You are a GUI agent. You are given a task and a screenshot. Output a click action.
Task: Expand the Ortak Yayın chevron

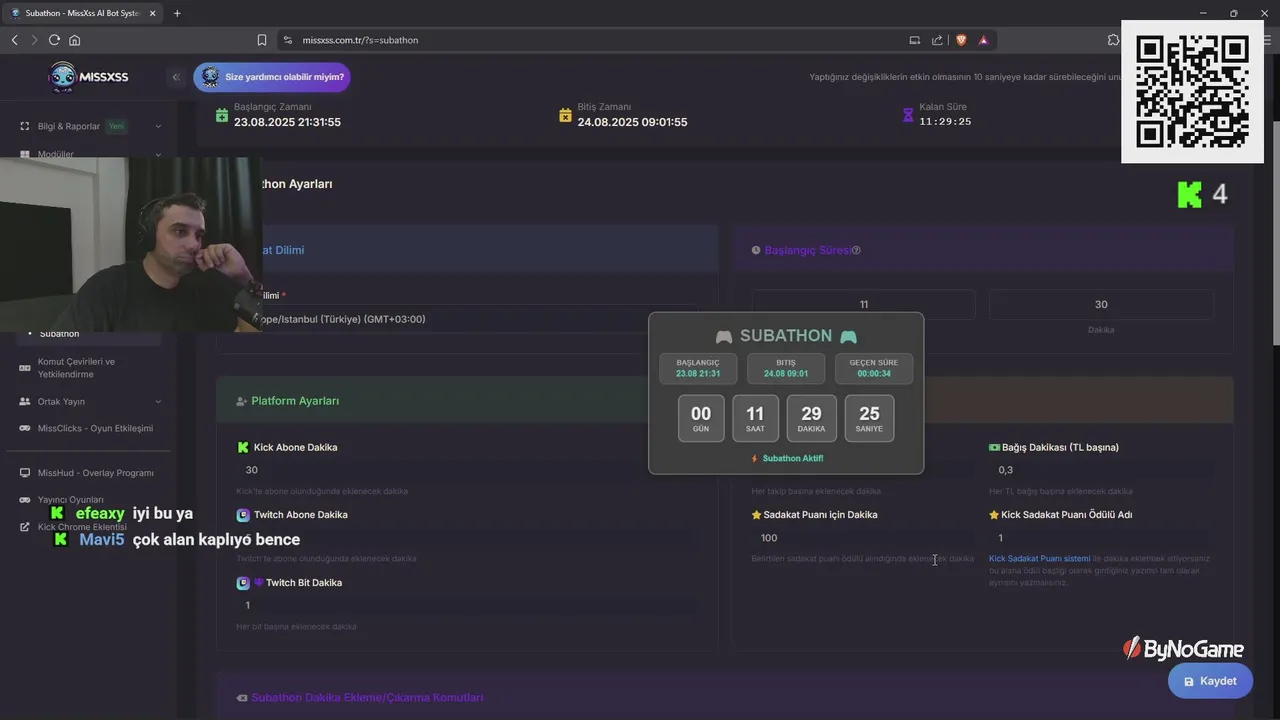click(158, 401)
